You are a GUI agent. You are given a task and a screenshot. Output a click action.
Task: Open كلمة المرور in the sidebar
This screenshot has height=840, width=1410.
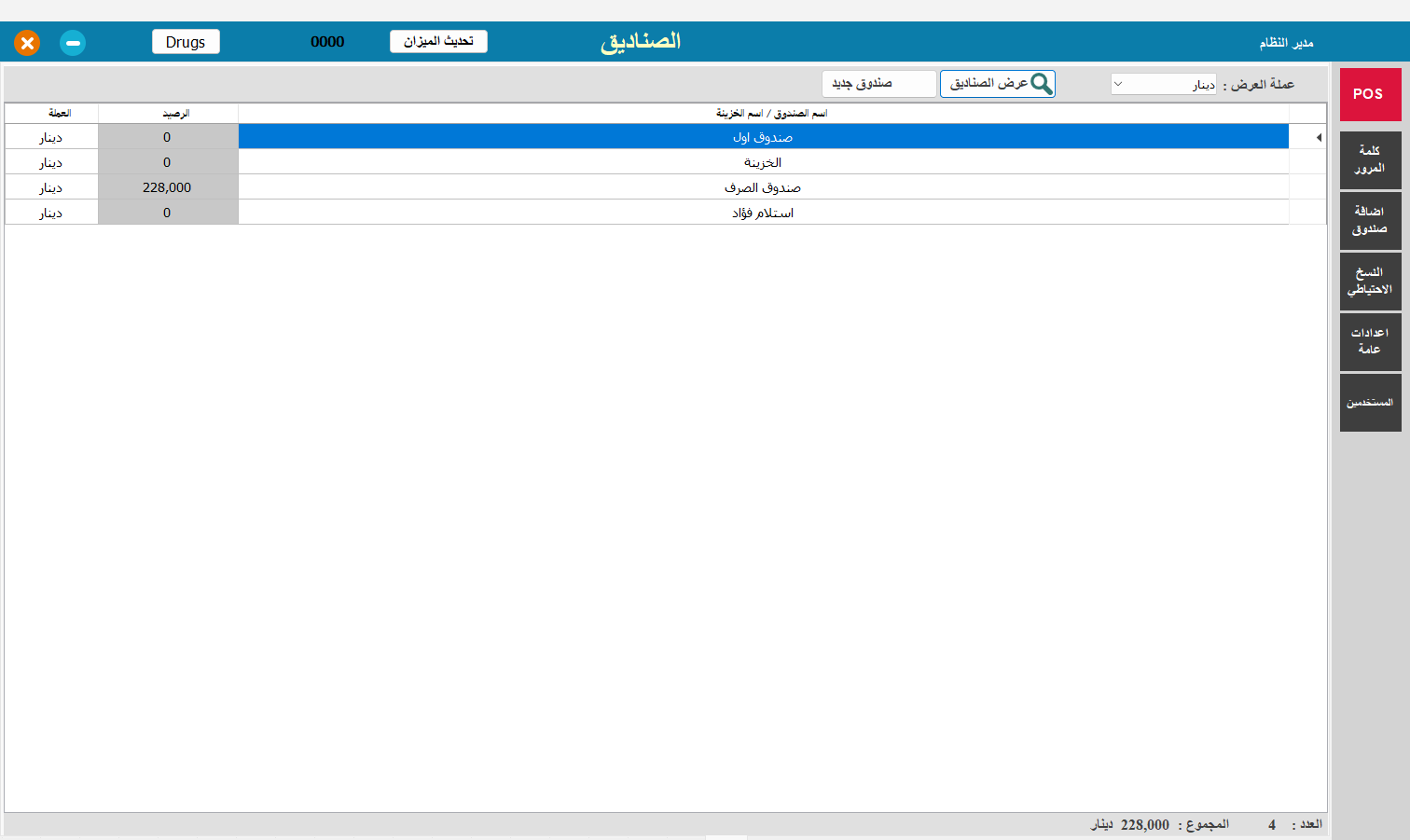point(1370,159)
